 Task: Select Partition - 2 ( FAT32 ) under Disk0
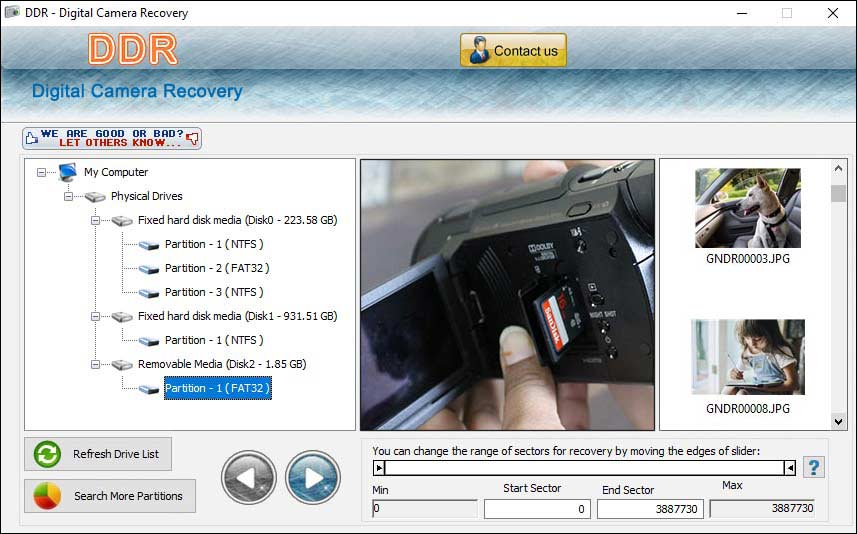217,268
